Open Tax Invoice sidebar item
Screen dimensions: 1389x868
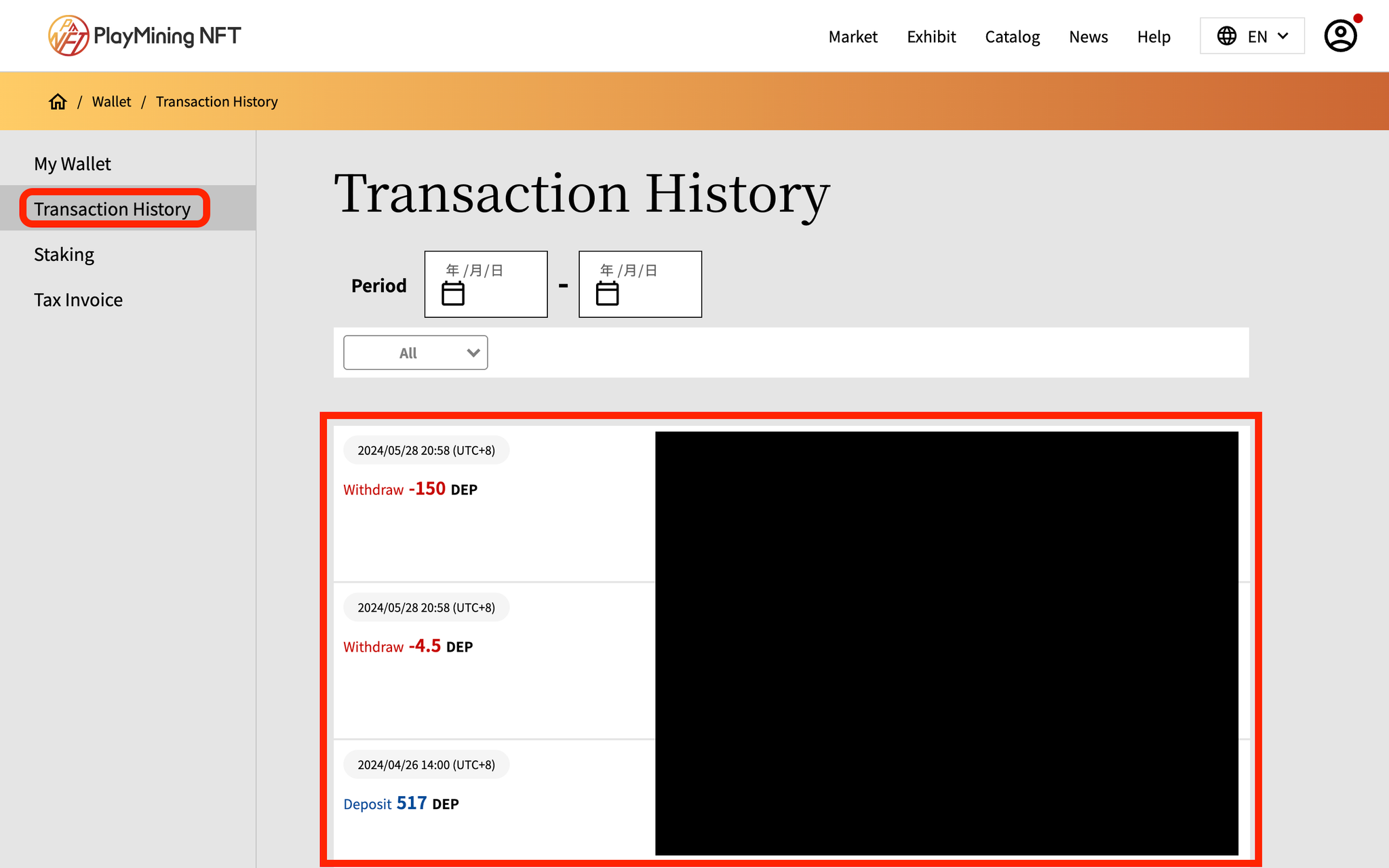click(x=78, y=300)
